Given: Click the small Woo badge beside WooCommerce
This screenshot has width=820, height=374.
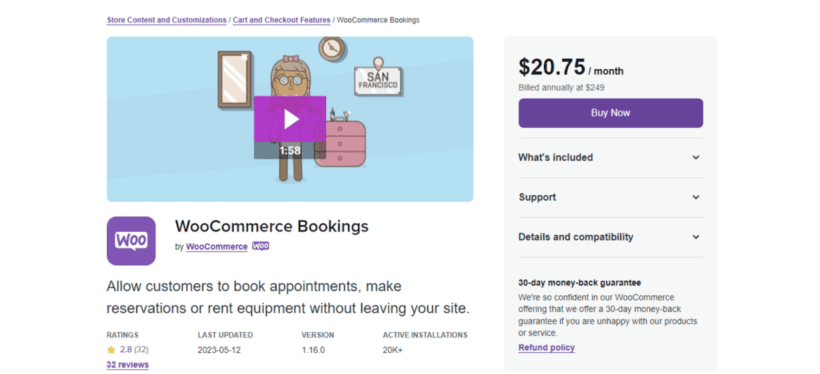Looking at the screenshot, I should 260,246.
